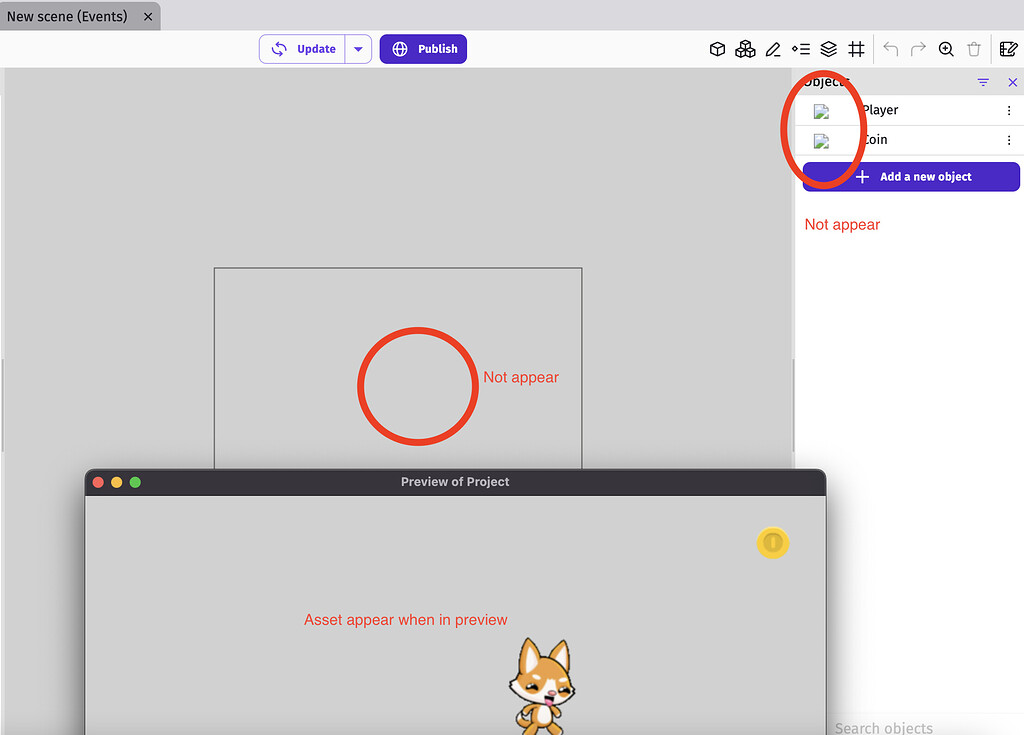1024x735 pixels.
Task: Open the Objects panel filter icon
Action: (982, 82)
